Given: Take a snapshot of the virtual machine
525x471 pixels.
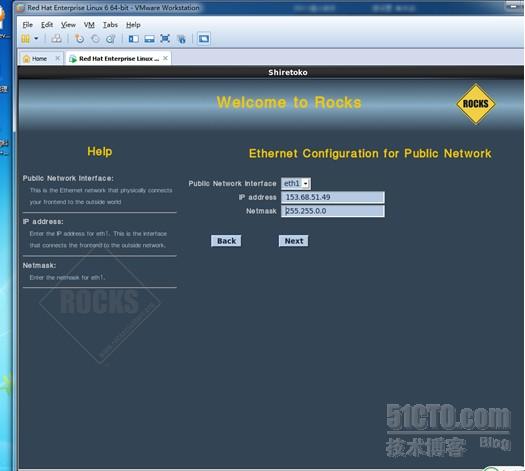Looking at the screenshot, I should pyautogui.click(x=79, y=39).
